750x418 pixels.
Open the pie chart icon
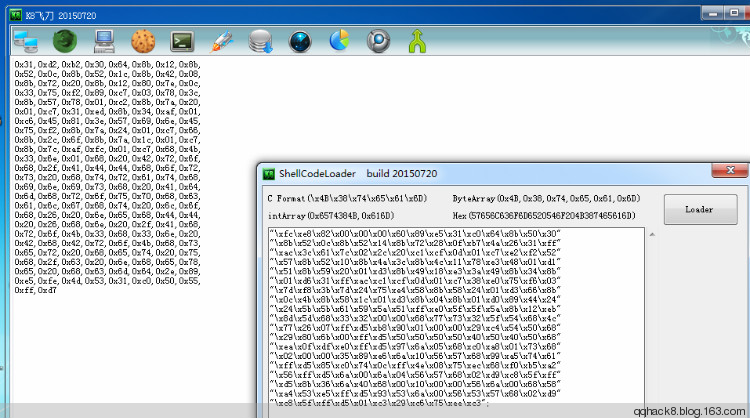(339, 41)
